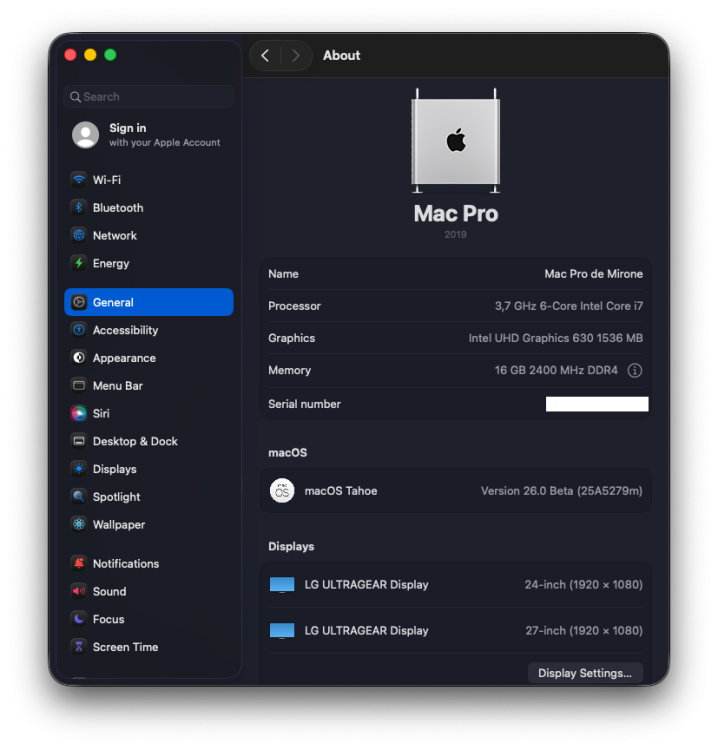Select Menu Bar in the sidebar
Viewport: 718px width, 750px height.
coord(149,386)
